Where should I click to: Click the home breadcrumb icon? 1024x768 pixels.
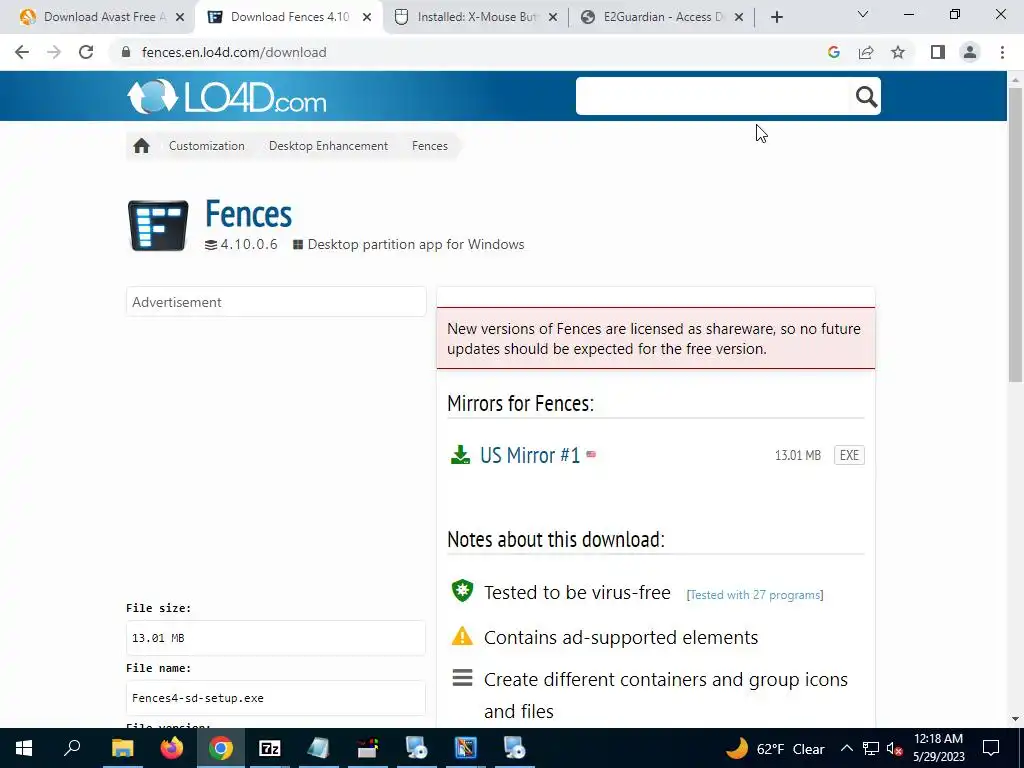point(142,146)
